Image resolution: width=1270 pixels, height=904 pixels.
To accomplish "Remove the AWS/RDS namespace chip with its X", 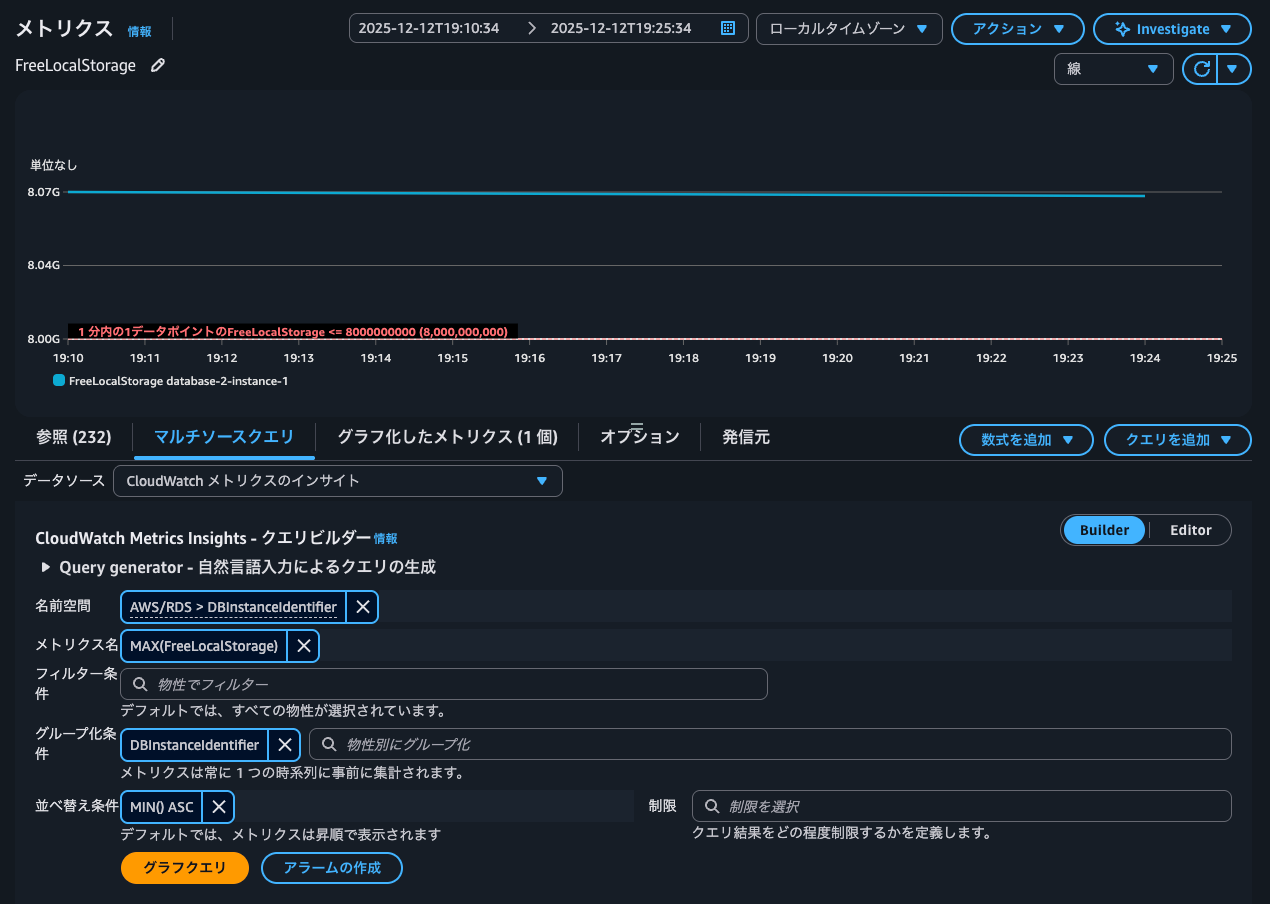I will click(x=362, y=606).
